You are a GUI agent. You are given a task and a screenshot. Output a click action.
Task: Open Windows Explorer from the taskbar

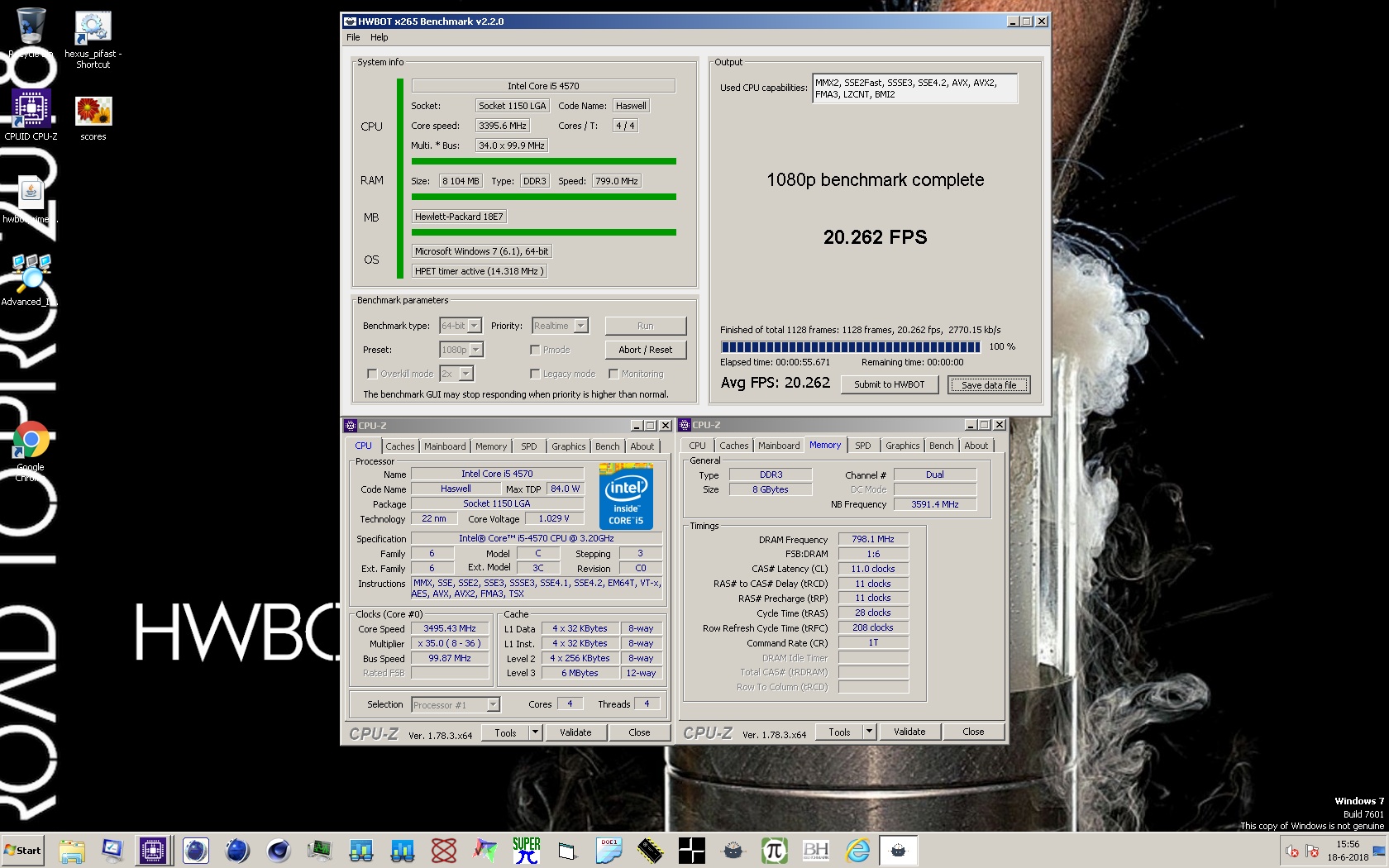pyautogui.click(x=72, y=851)
